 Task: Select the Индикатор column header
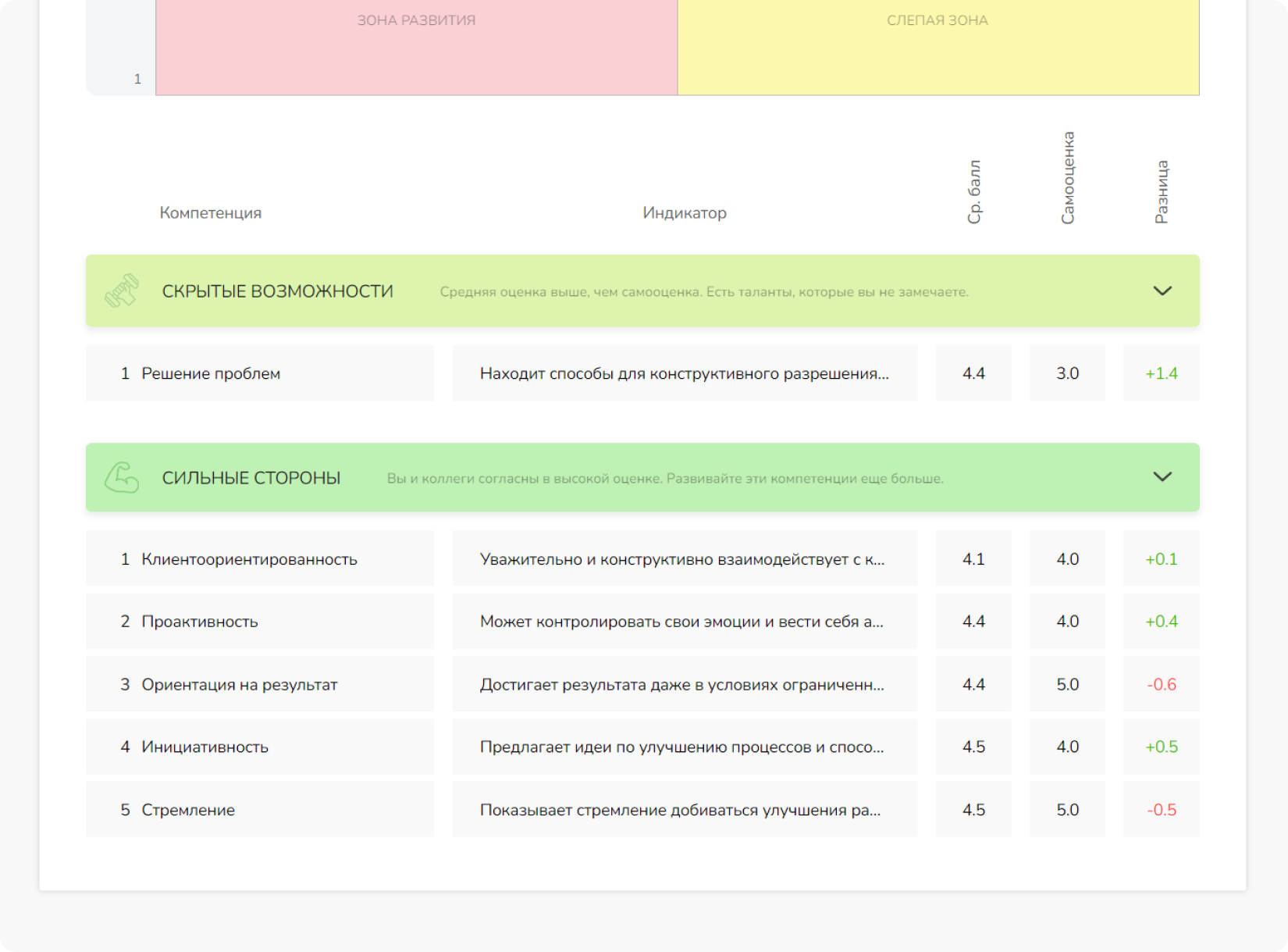684,213
